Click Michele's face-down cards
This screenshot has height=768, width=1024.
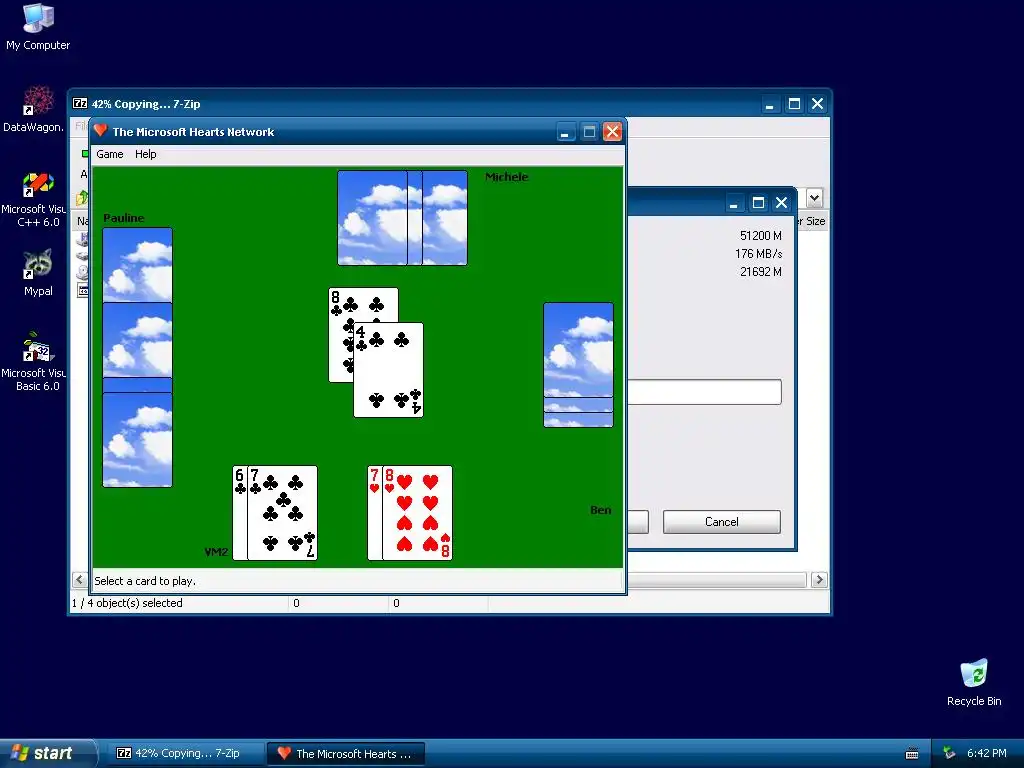click(x=402, y=218)
